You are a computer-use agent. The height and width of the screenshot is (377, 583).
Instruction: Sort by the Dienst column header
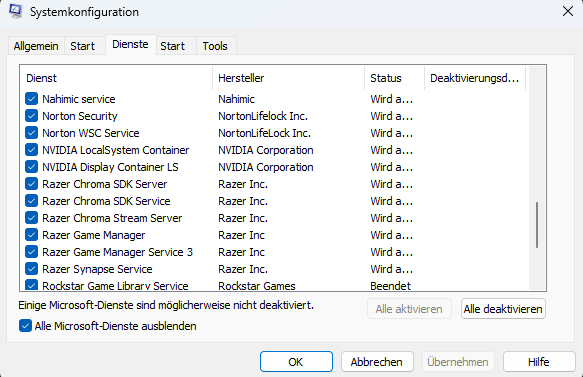[116, 78]
